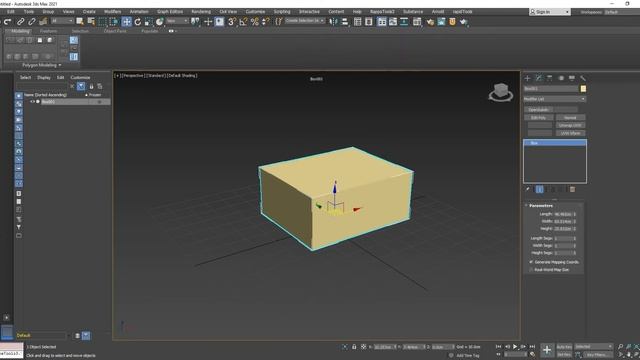The image size is (640, 360).
Task: Toggle the 3D Snaps icon
Action: click(231, 22)
